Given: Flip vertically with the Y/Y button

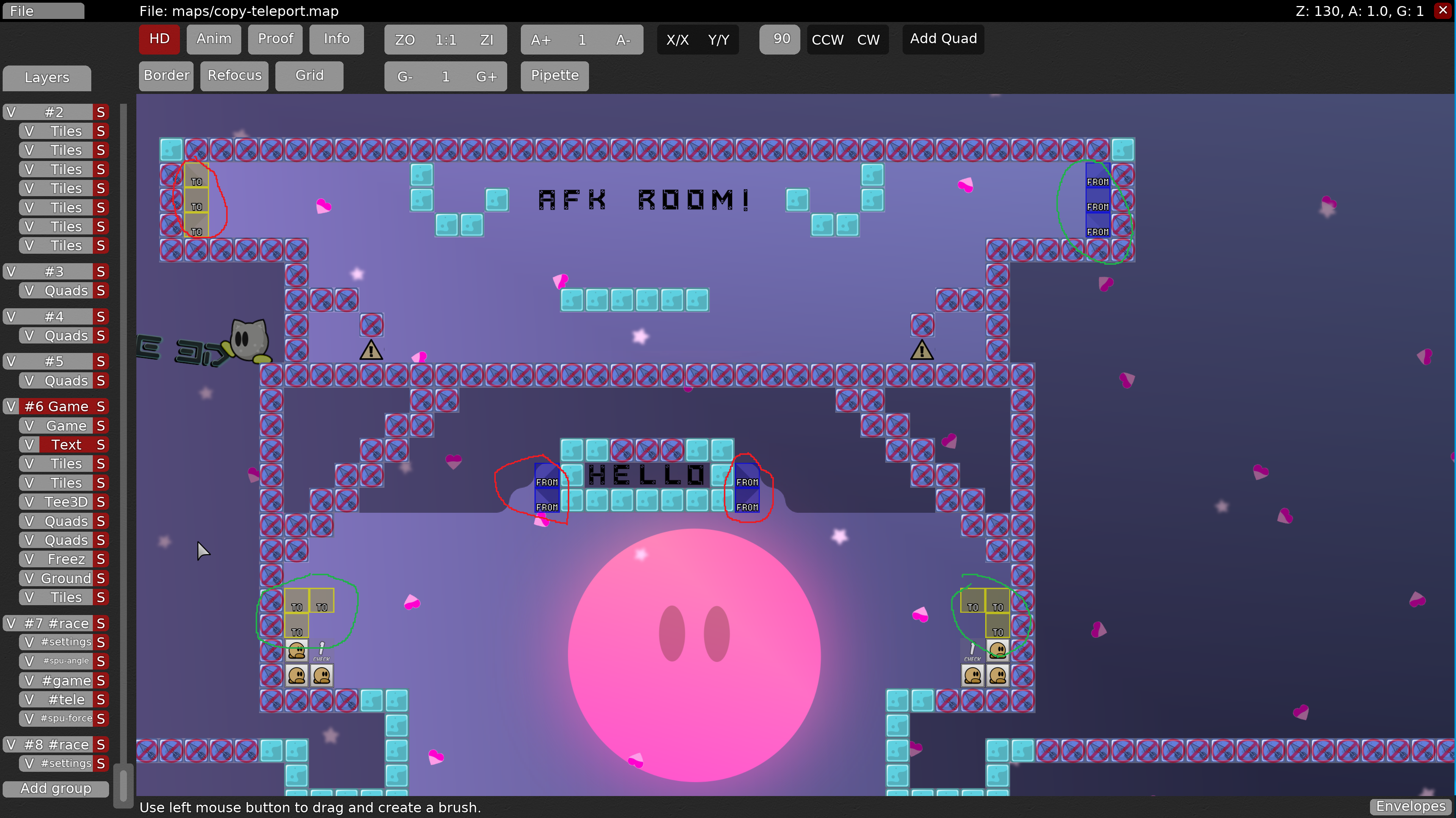Looking at the screenshot, I should [719, 39].
